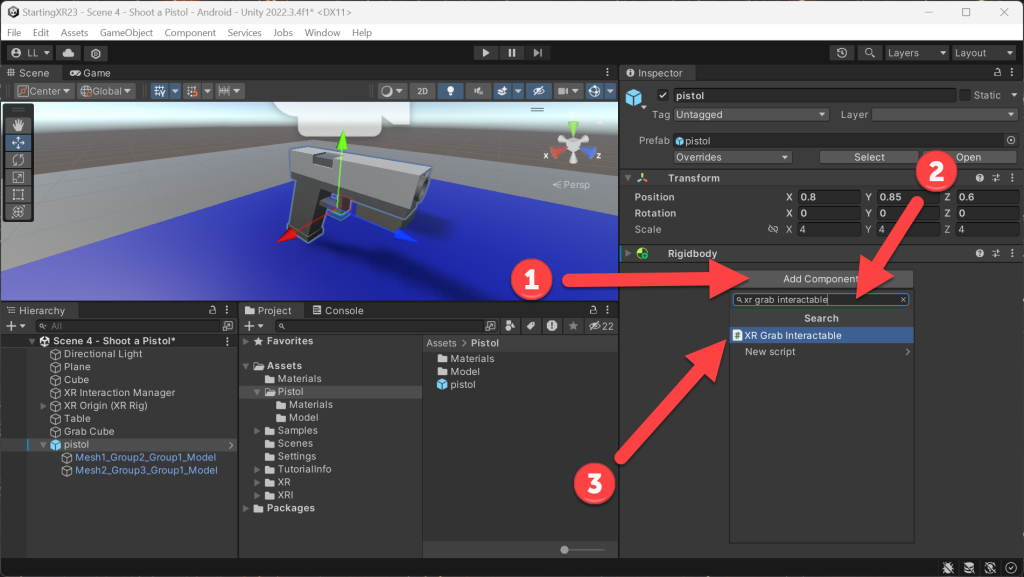Screen dimensions: 1024x577
Task: Collapse the Transform component
Action: point(628,178)
